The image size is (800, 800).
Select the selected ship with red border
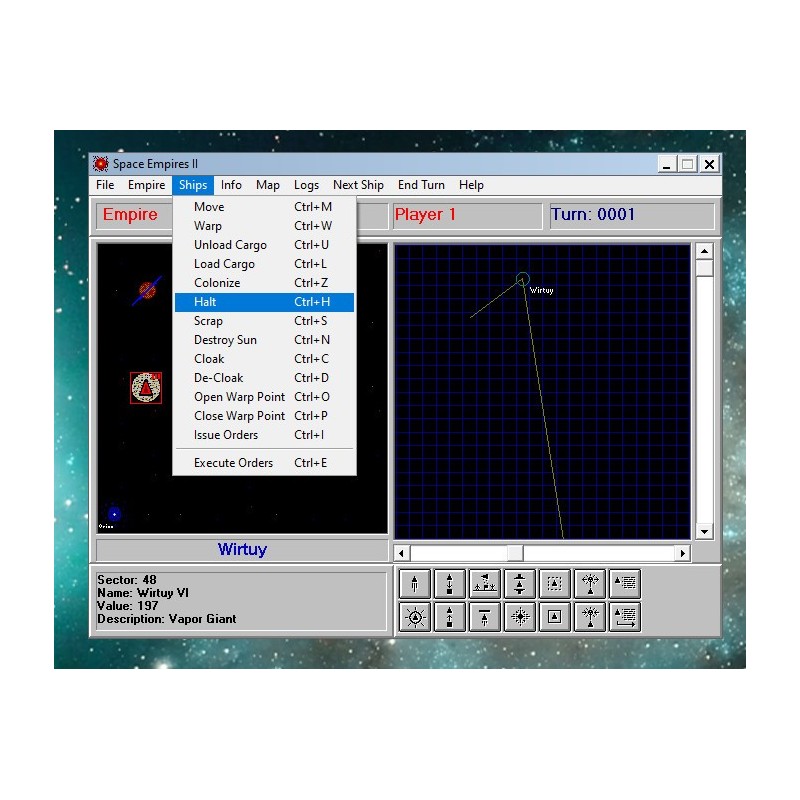pos(146,388)
